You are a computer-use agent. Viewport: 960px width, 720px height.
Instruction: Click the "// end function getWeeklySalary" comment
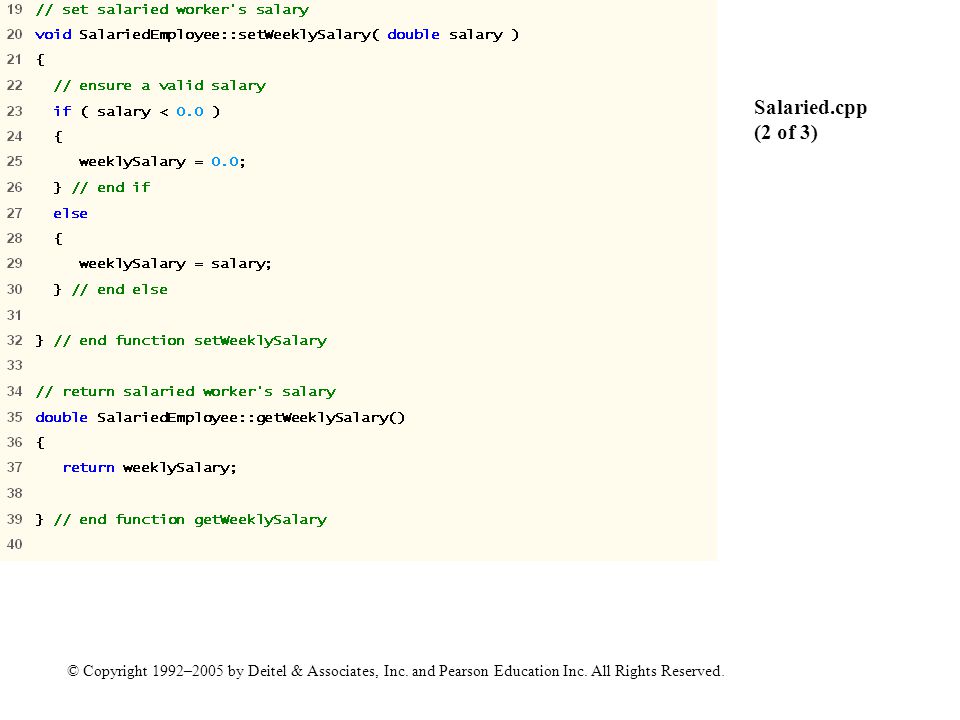click(190, 520)
